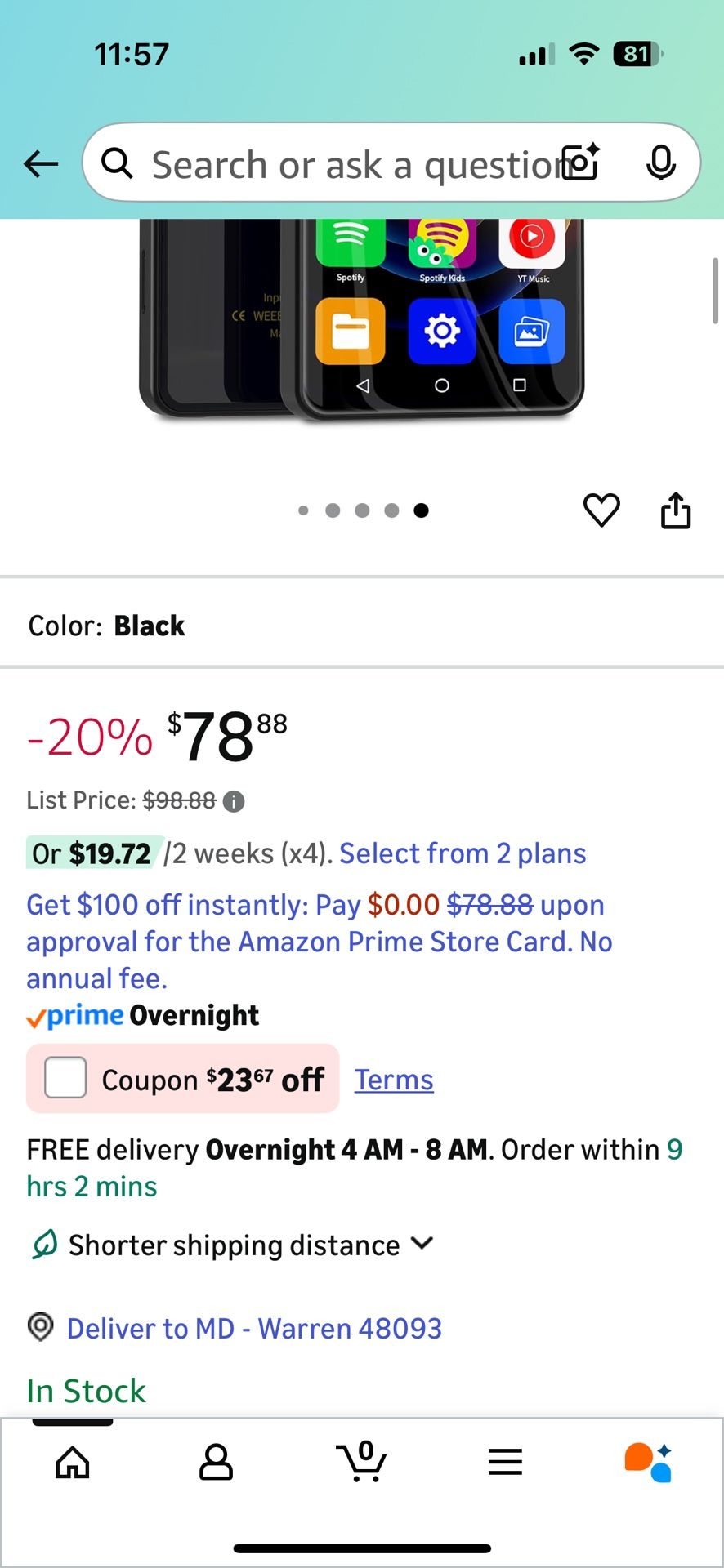Add item to wish list heart

tap(601, 510)
